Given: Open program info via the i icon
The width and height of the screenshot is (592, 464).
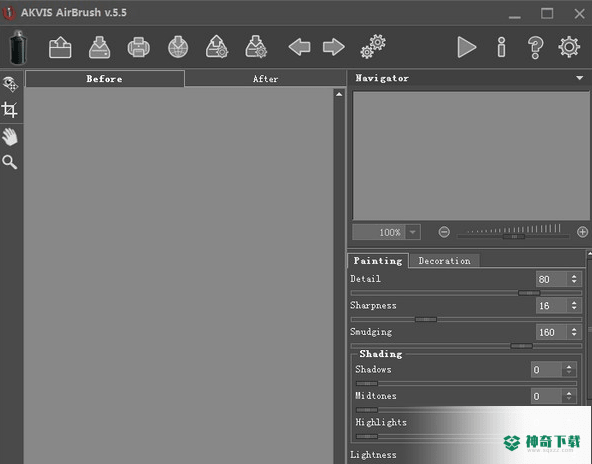Looking at the screenshot, I should click(501, 47).
